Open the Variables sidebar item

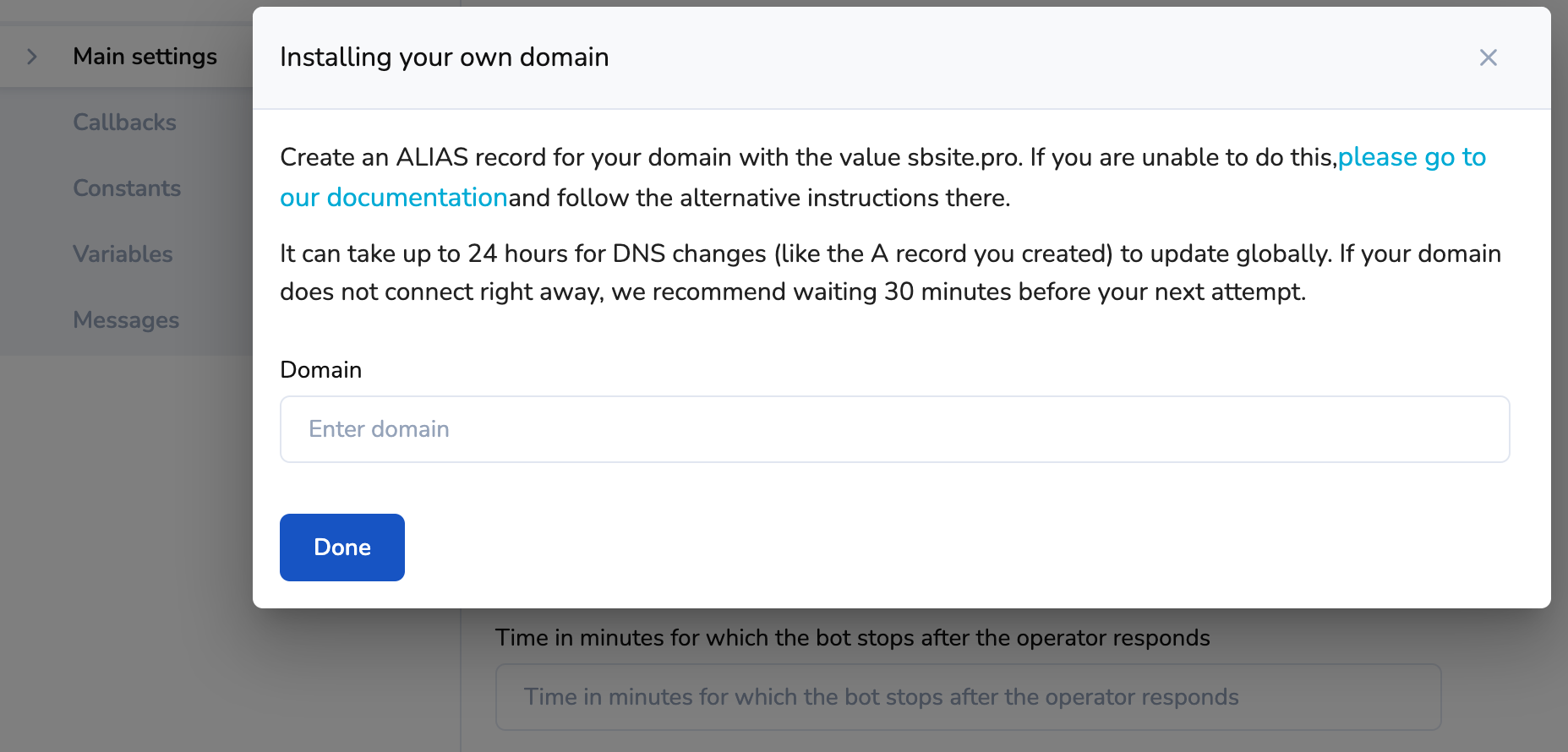point(123,254)
